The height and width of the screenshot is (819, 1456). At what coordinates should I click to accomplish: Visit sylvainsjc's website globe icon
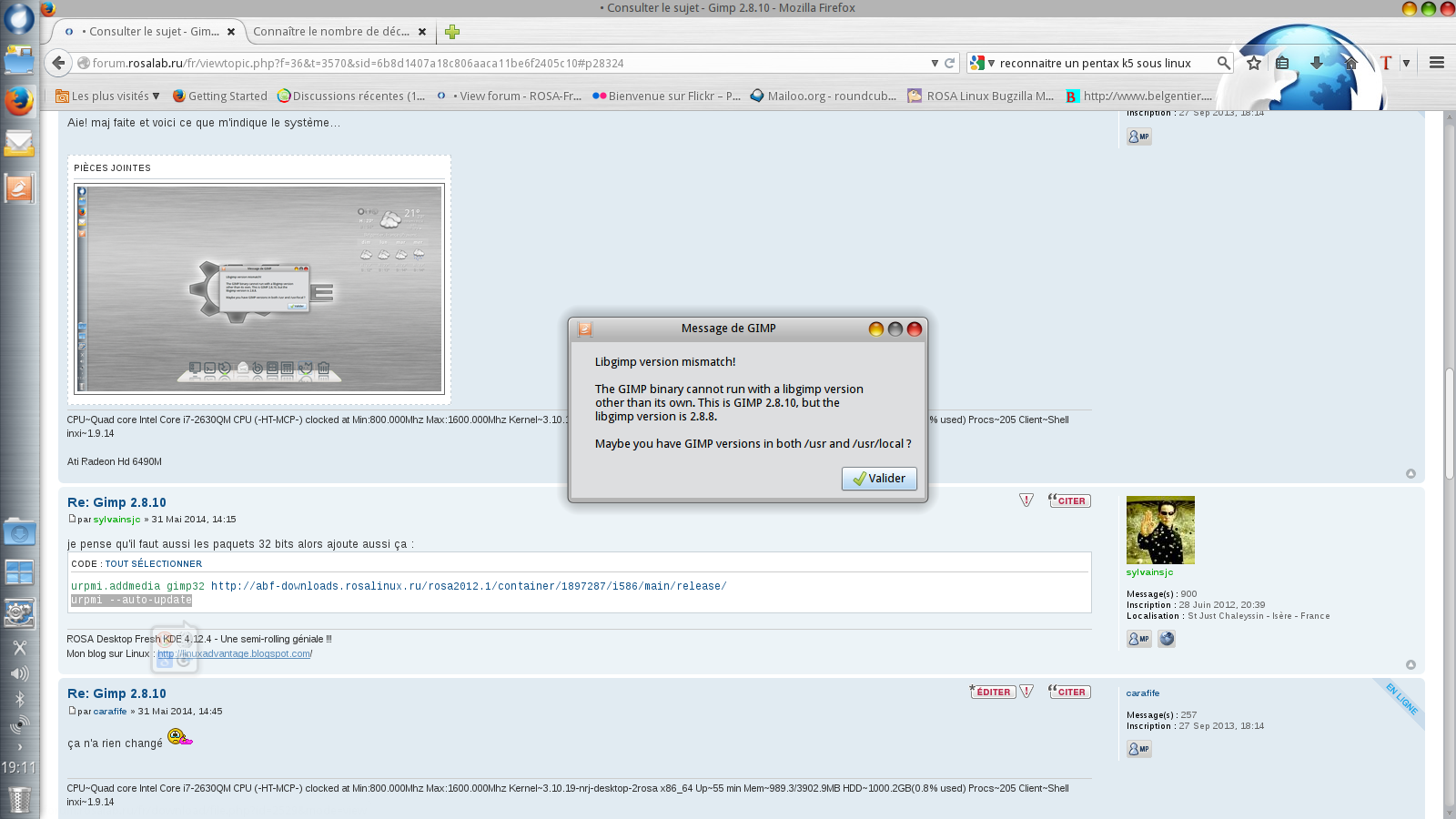coord(1167,639)
